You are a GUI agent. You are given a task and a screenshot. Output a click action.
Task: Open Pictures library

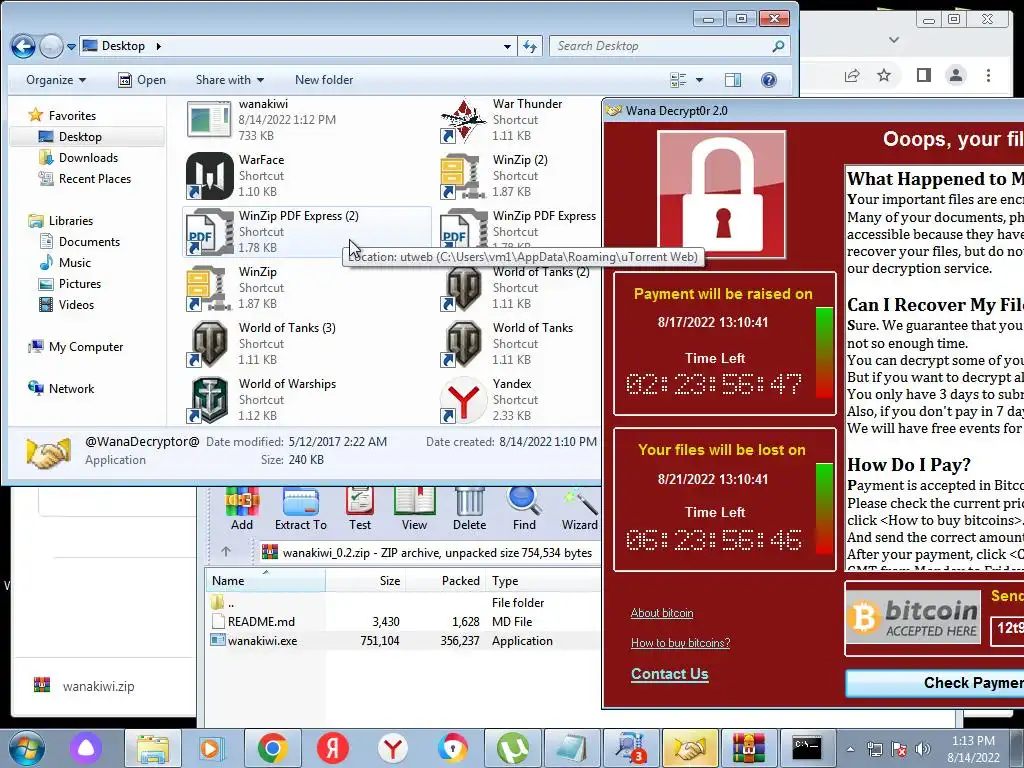point(71,283)
